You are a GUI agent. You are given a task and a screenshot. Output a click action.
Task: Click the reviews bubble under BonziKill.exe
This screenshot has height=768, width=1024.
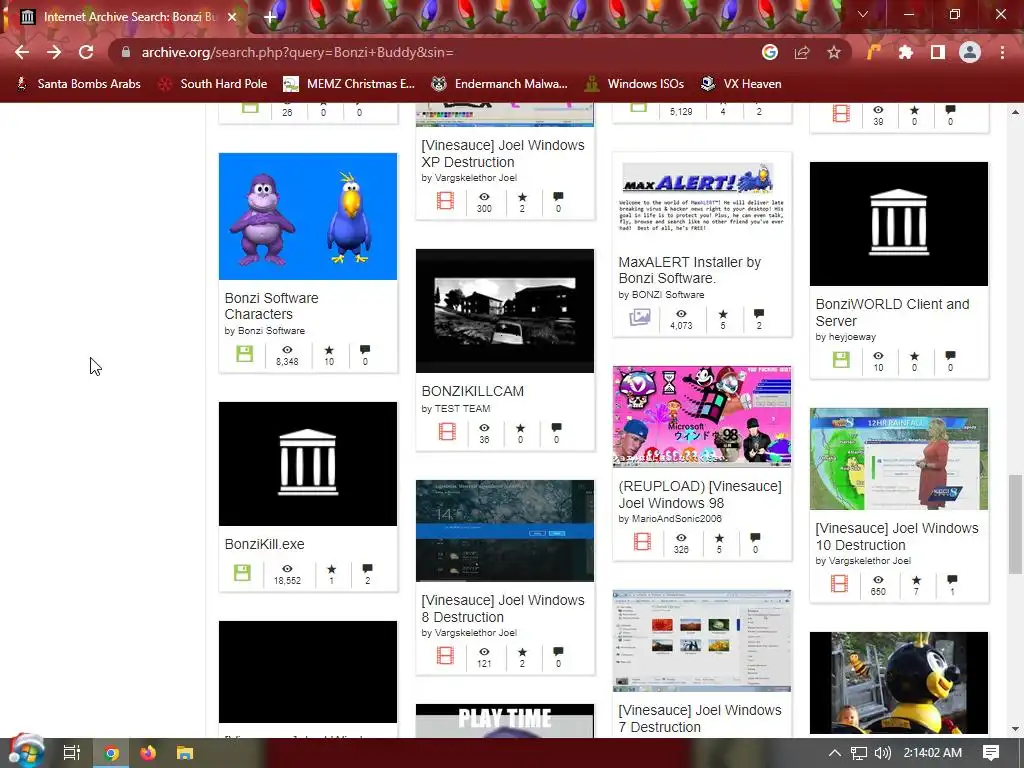(368, 568)
